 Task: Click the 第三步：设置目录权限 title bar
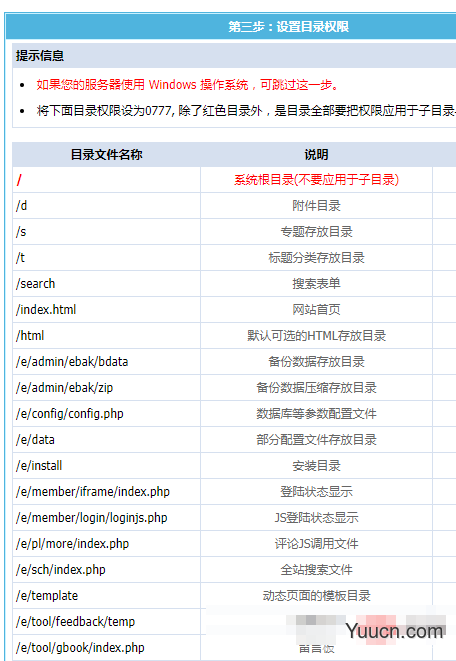289,27
